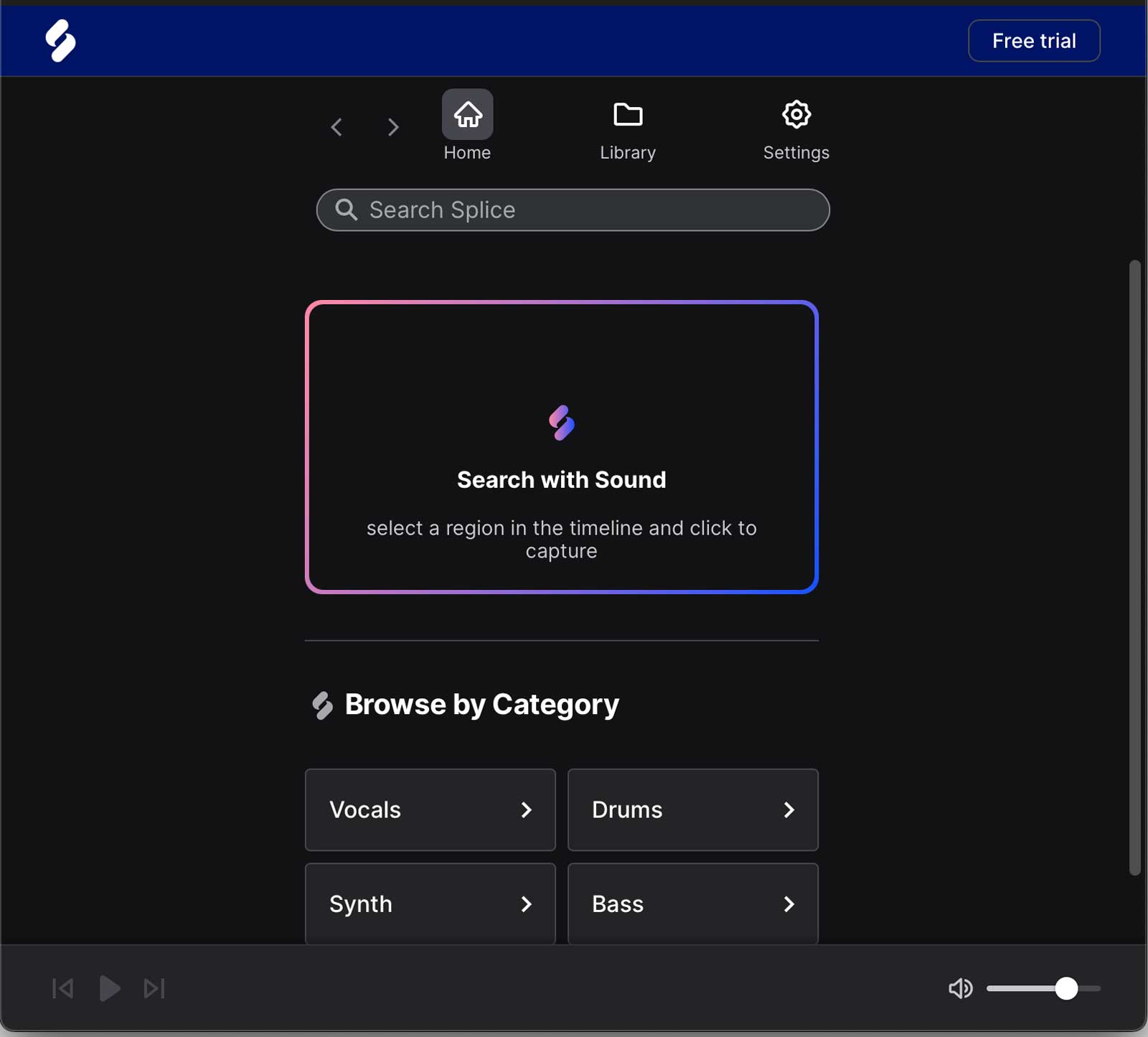Click the Search with Sound capture box
This screenshot has width=1148, height=1037.
click(562, 447)
